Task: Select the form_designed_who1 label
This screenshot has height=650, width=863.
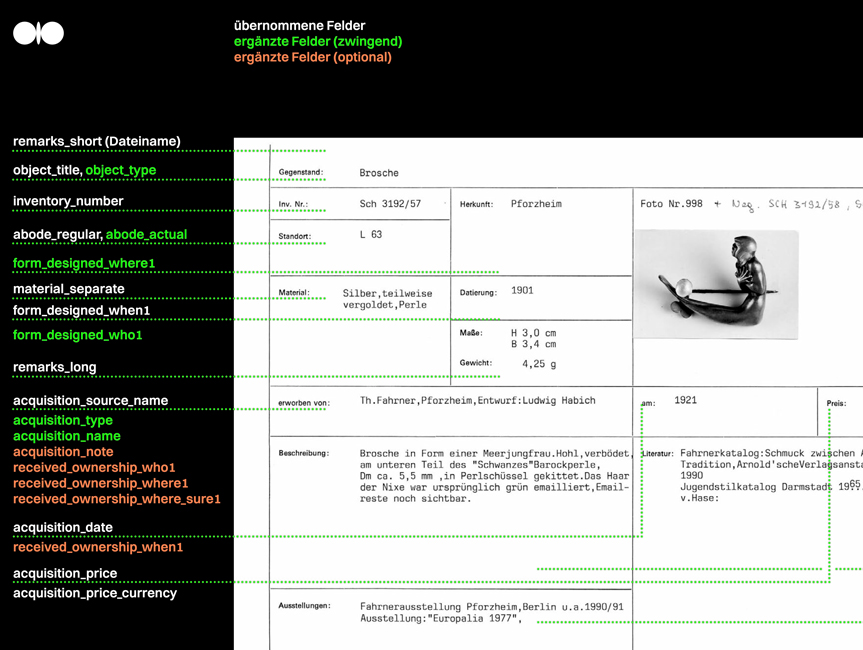Action: (x=78, y=335)
